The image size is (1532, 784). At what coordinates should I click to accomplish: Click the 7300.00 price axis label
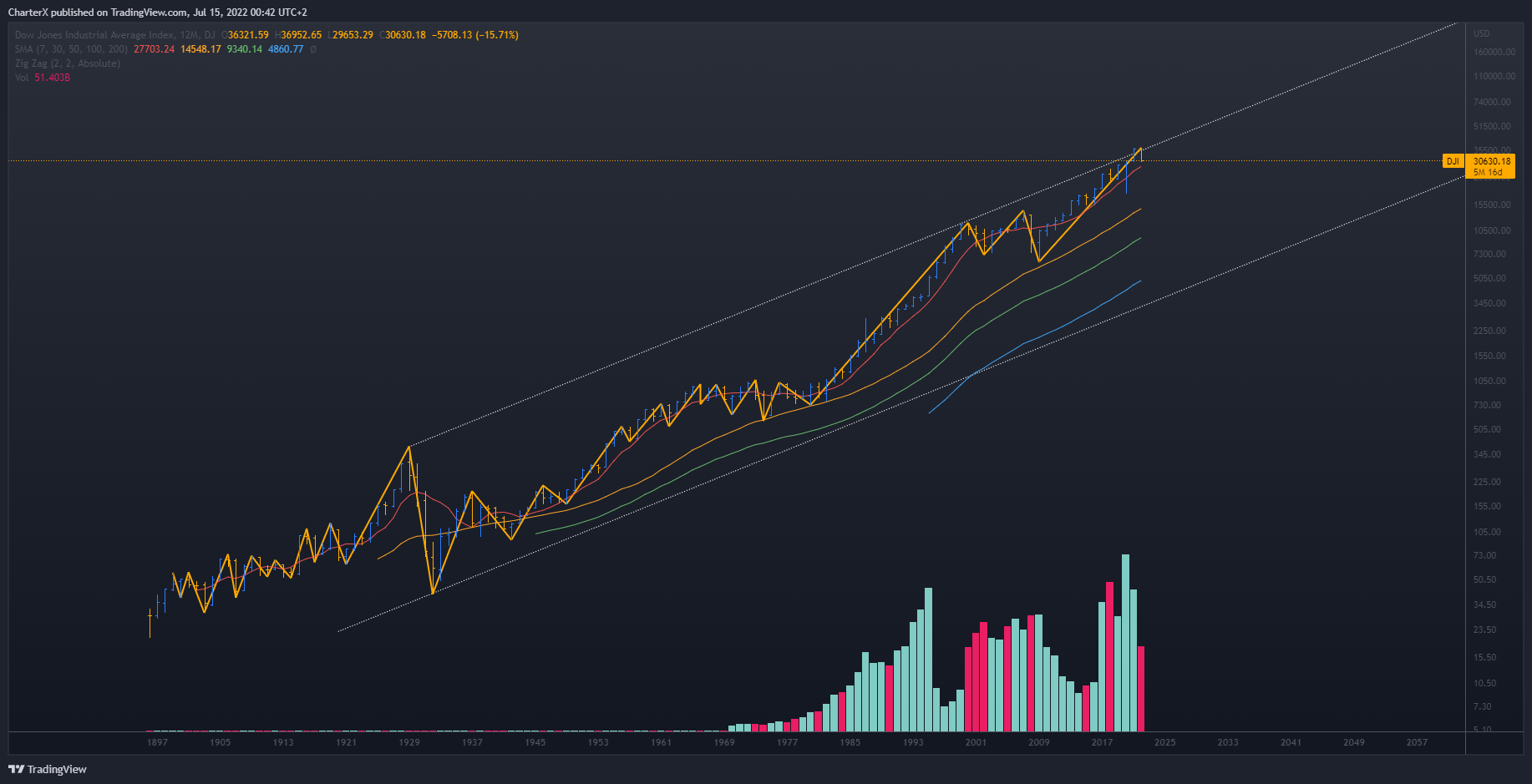click(1490, 254)
